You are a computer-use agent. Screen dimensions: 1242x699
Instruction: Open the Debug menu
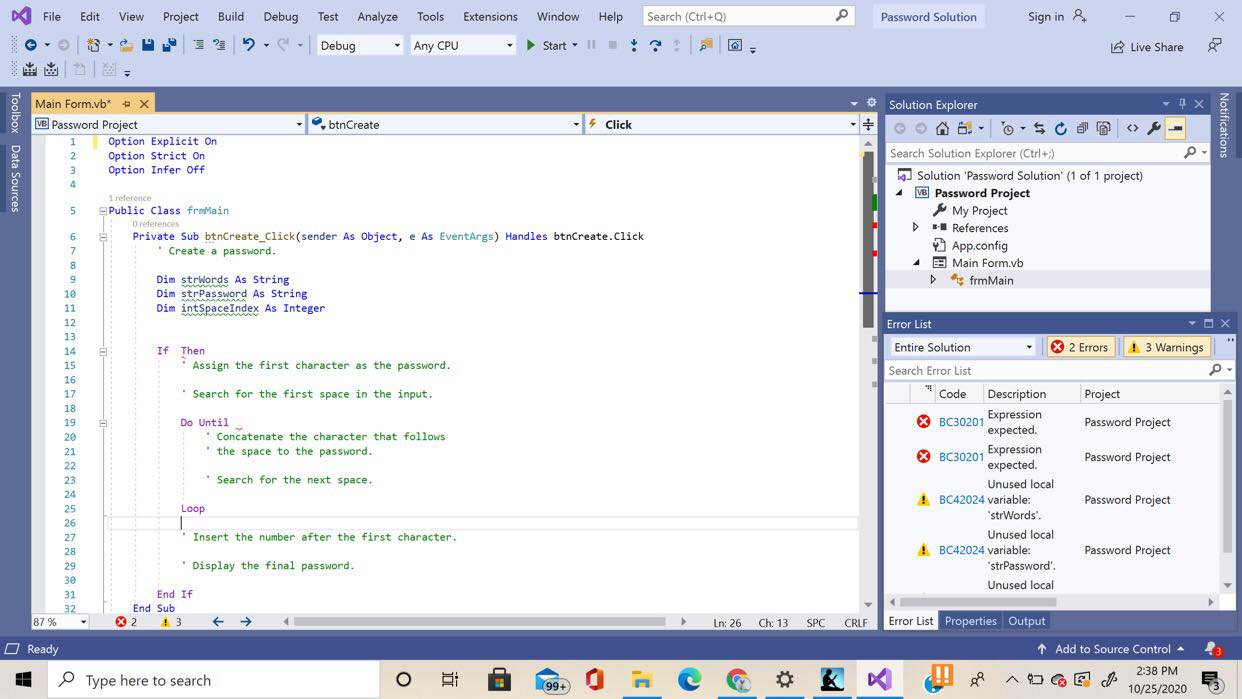(280, 16)
